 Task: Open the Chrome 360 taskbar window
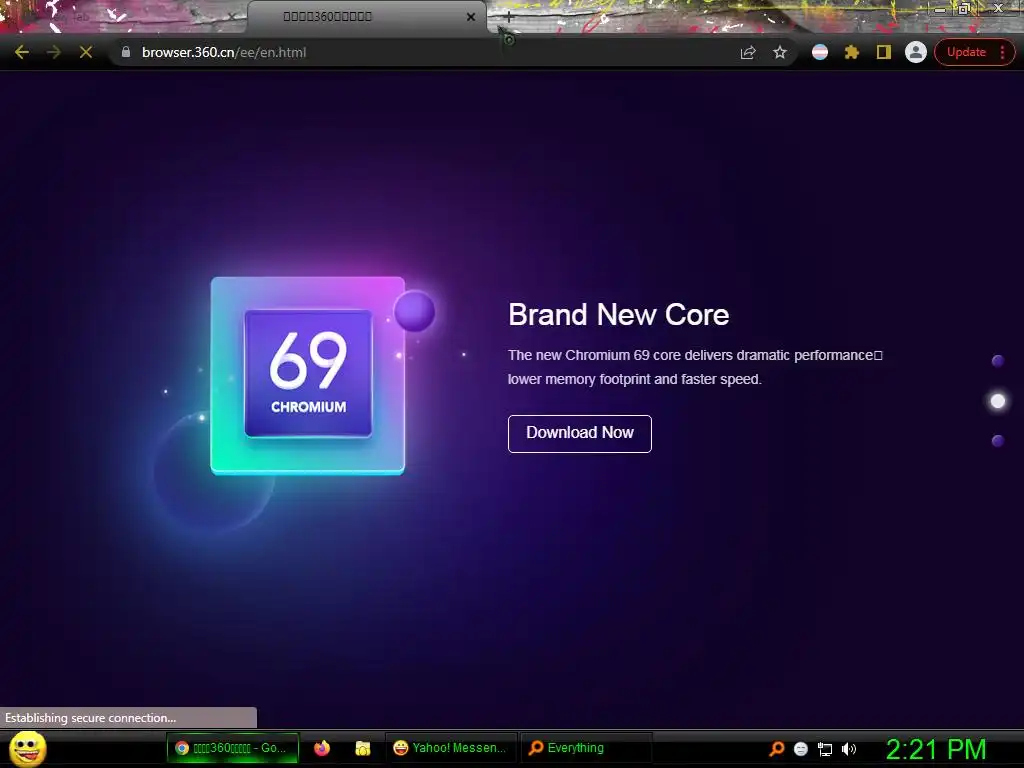[233, 748]
